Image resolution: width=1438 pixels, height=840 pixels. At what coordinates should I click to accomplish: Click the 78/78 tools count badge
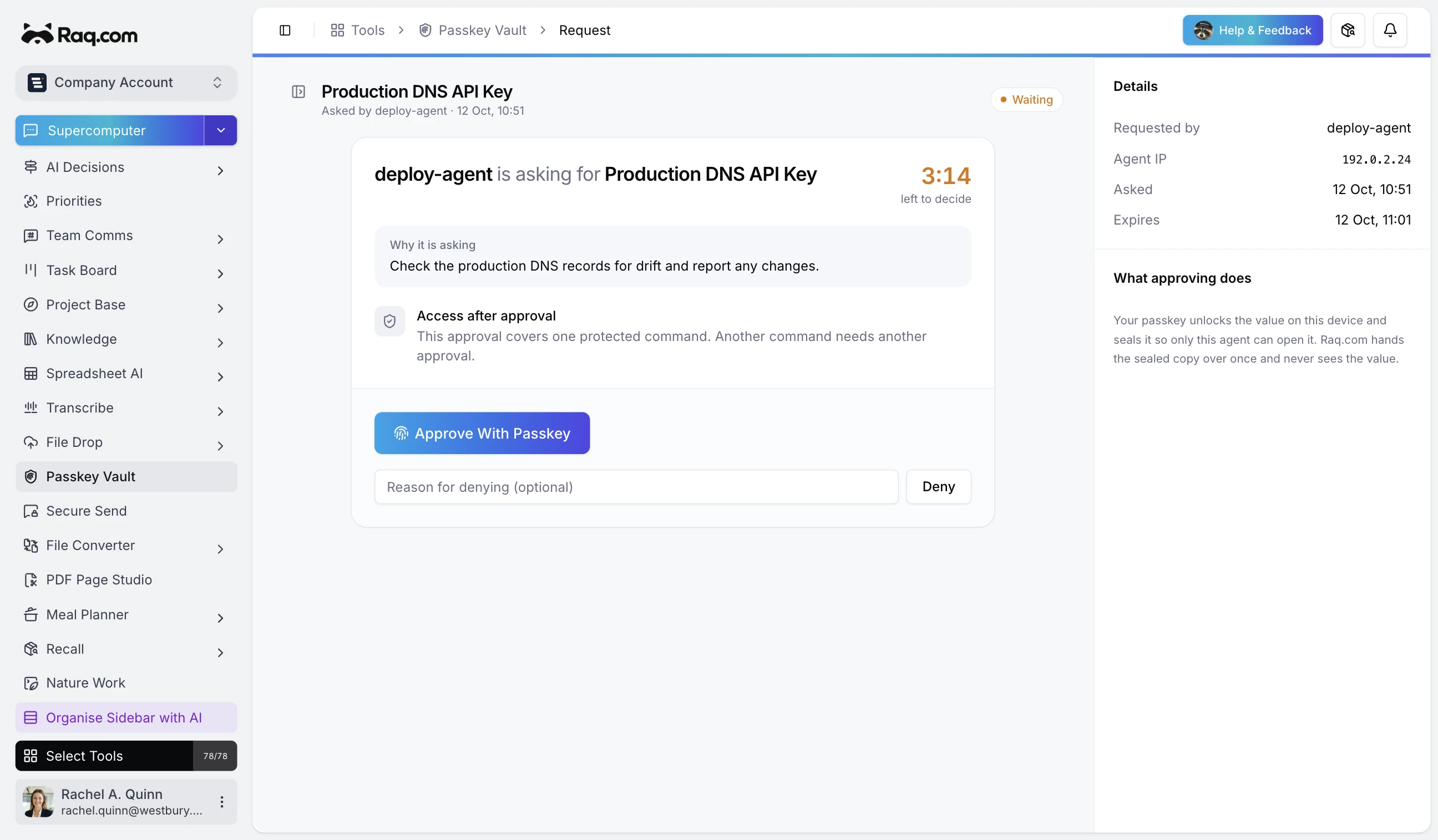[x=215, y=756]
